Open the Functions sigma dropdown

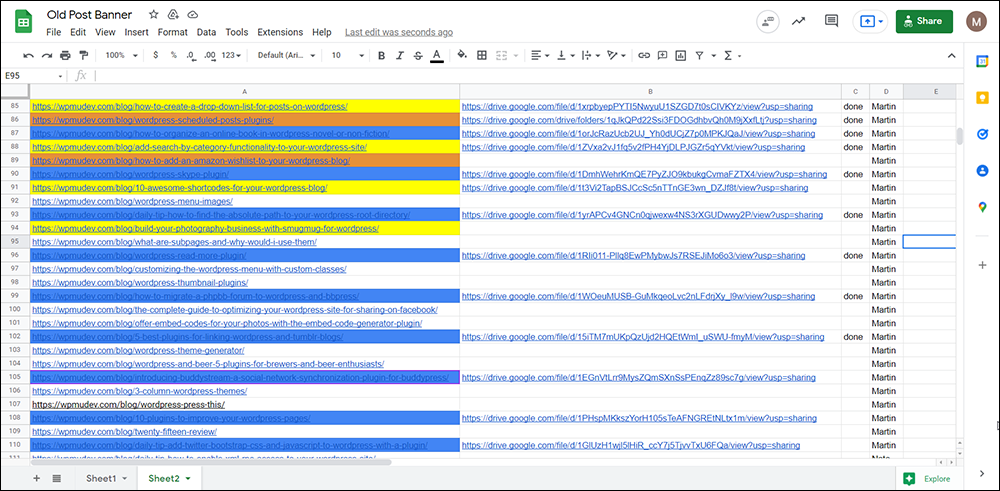click(x=732, y=55)
